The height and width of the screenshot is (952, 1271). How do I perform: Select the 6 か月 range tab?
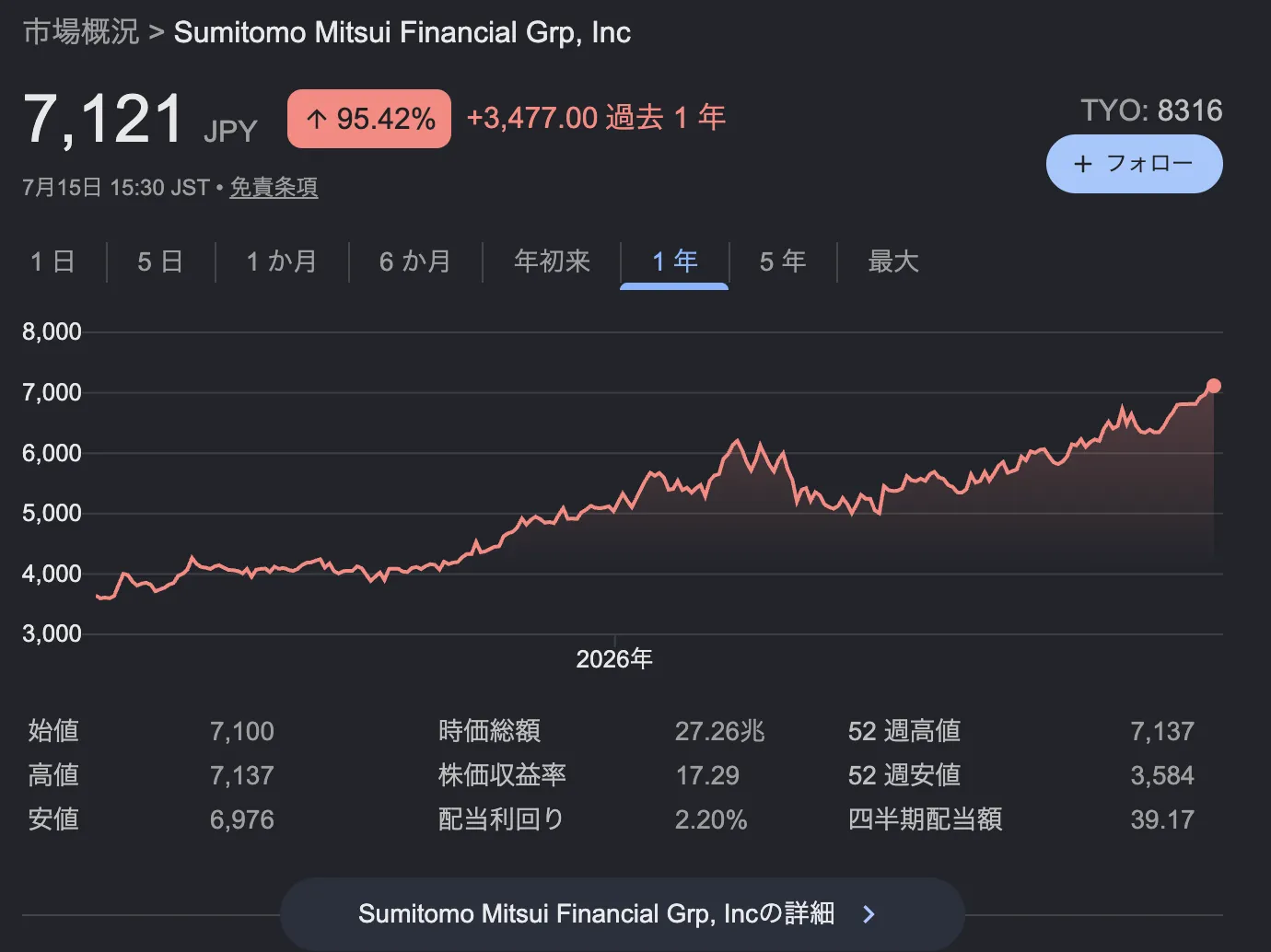click(x=415, y=261)
